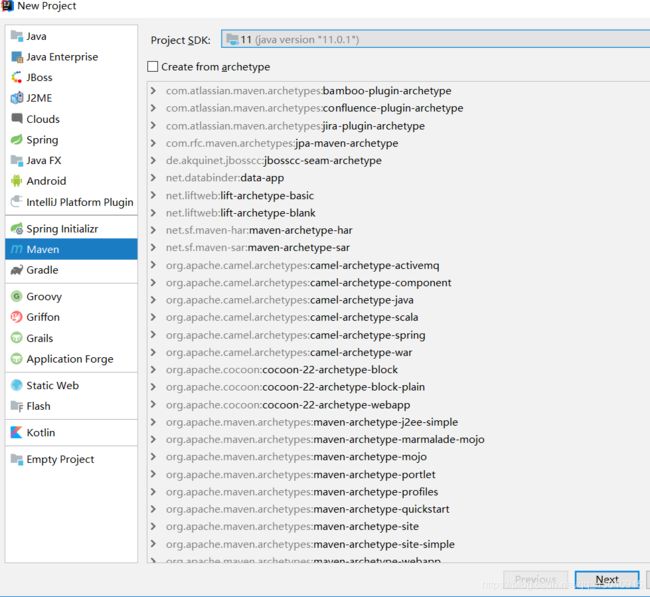
Task: Click the Application Forge icon
Action: pos(17,359)
